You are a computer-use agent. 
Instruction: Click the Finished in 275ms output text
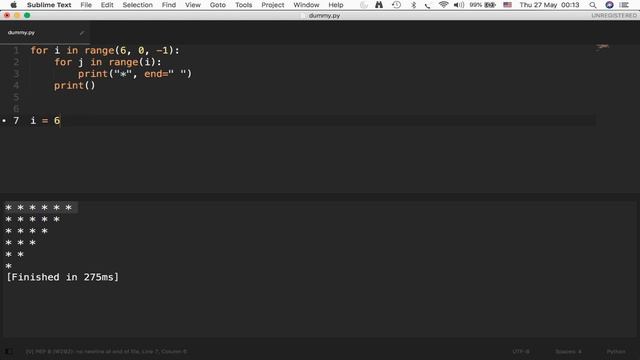pyautogui.click(x=62, y=277)
